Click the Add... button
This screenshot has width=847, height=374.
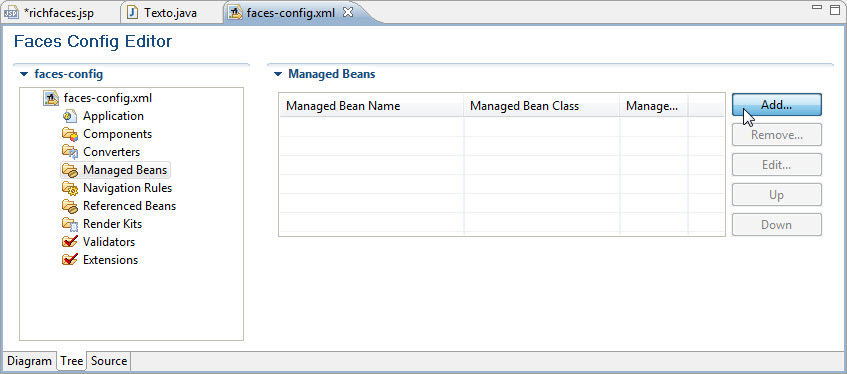pyautogui.click(x=777, y=105)
